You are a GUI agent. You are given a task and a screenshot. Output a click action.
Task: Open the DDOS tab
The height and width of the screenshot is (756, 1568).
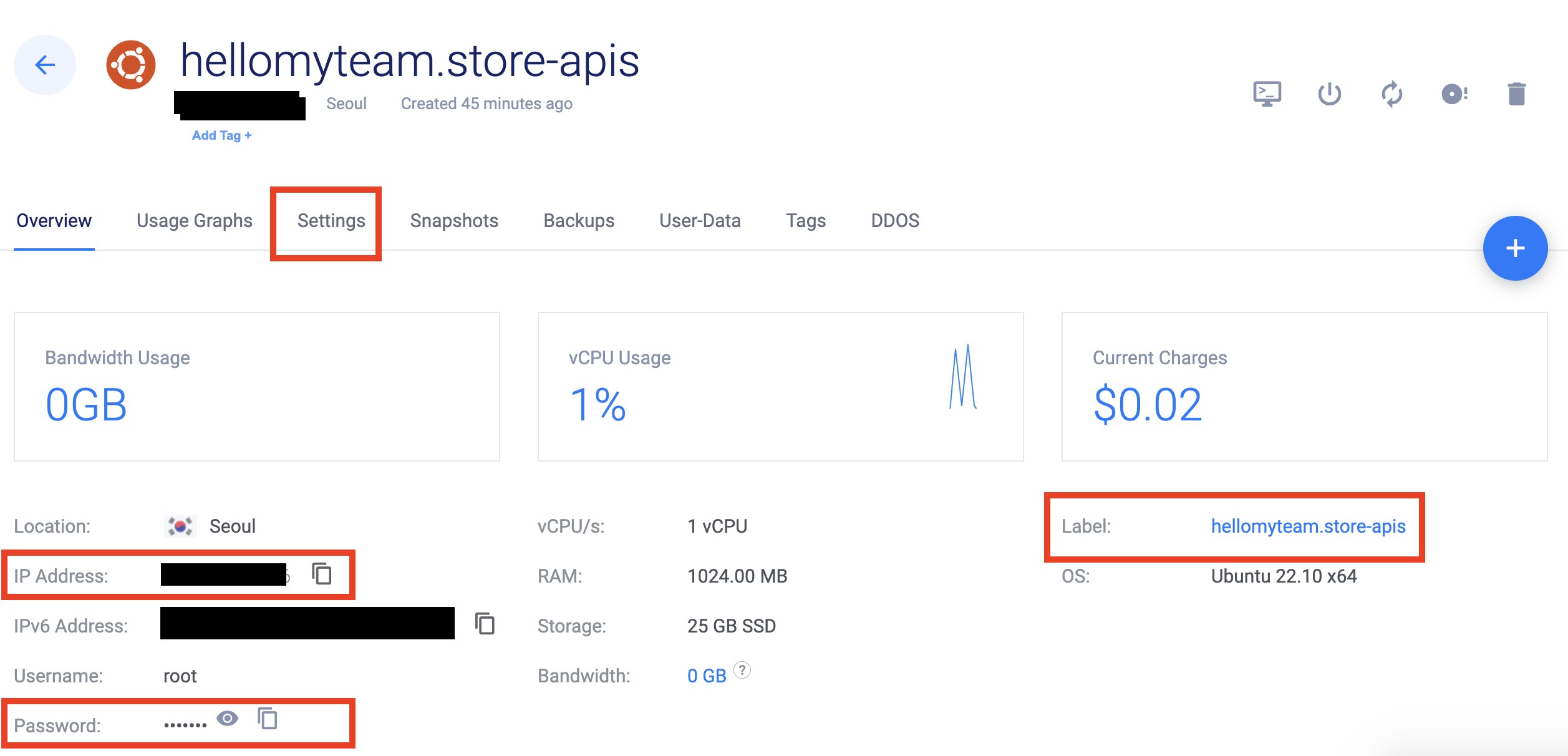[x=894, y=221]
